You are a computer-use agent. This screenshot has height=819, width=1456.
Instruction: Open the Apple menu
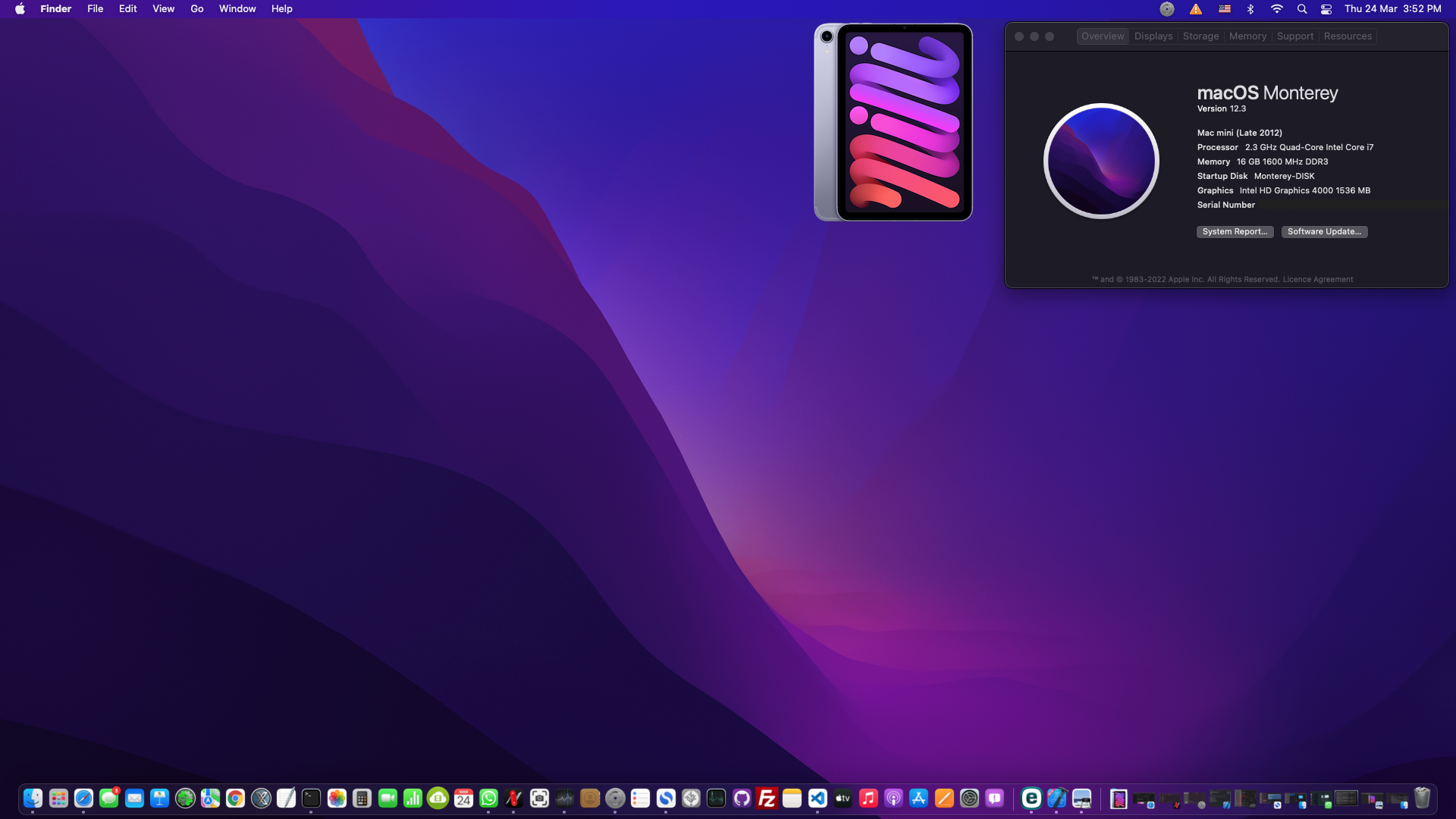point(20,9)
